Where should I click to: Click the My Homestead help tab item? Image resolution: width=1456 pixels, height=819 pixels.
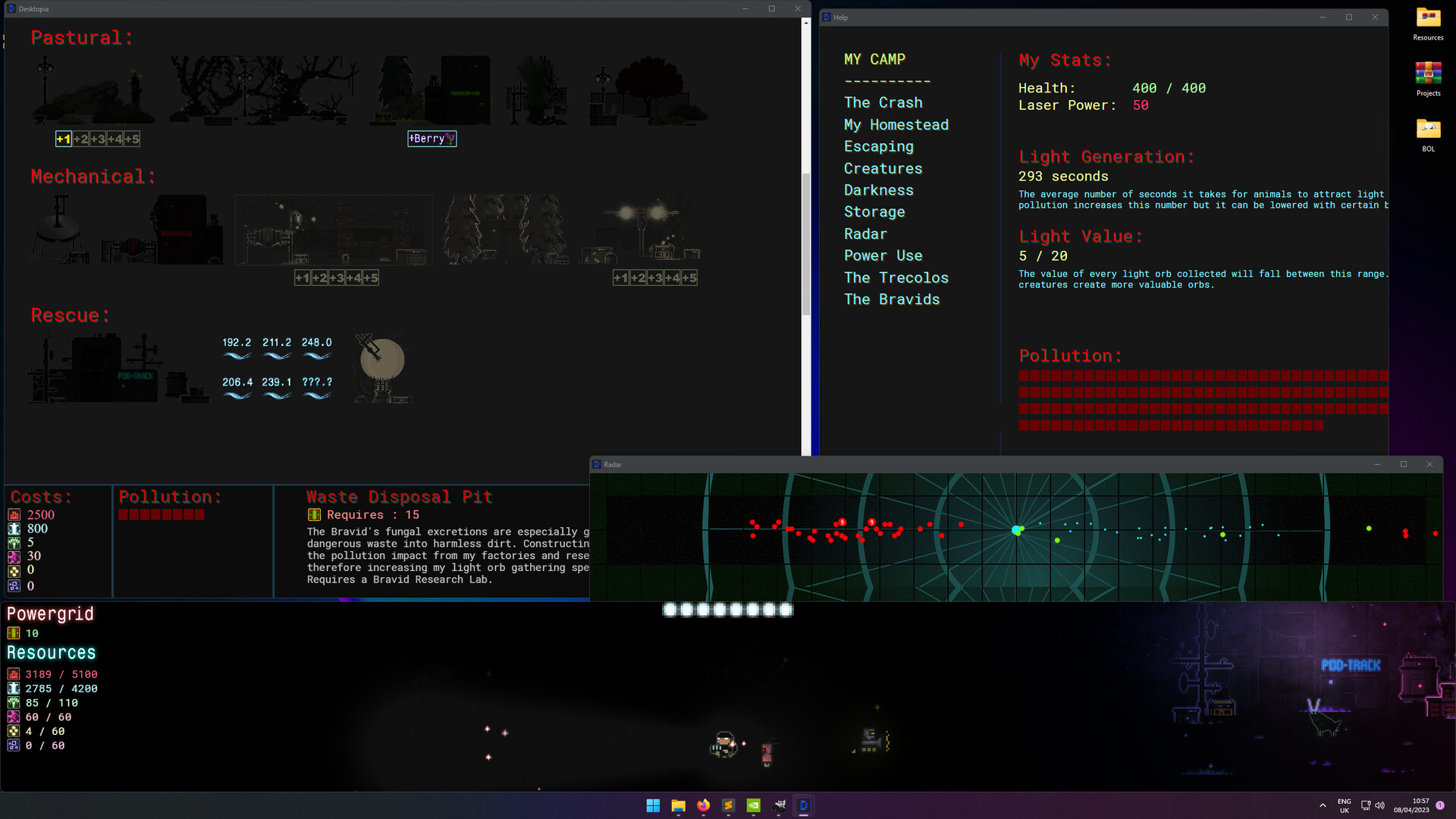[895, 124]
